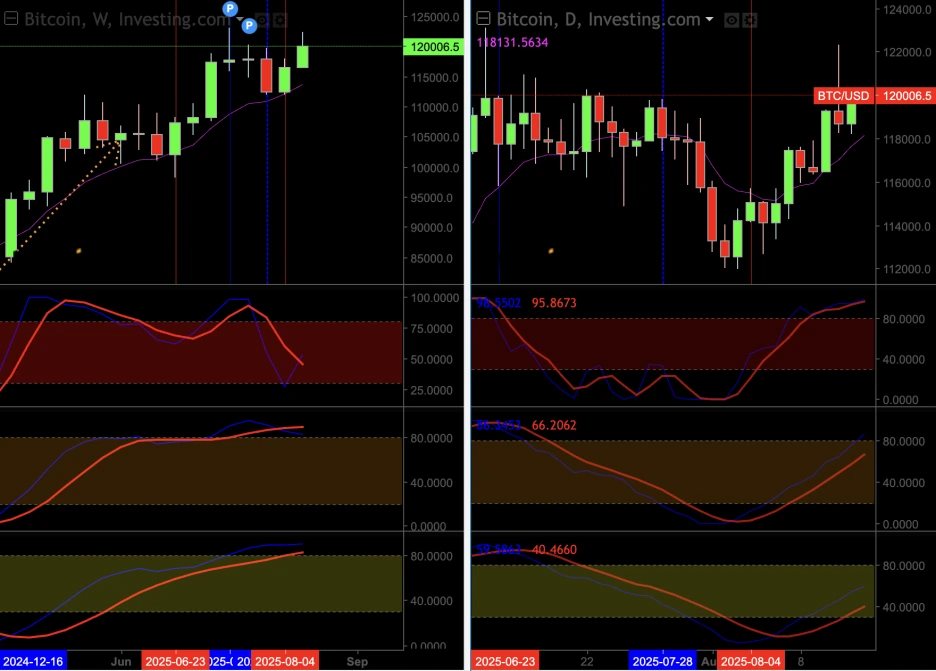
Task: Select daily chart 2025-06-23 red date marker
Action: pos(505,661)
